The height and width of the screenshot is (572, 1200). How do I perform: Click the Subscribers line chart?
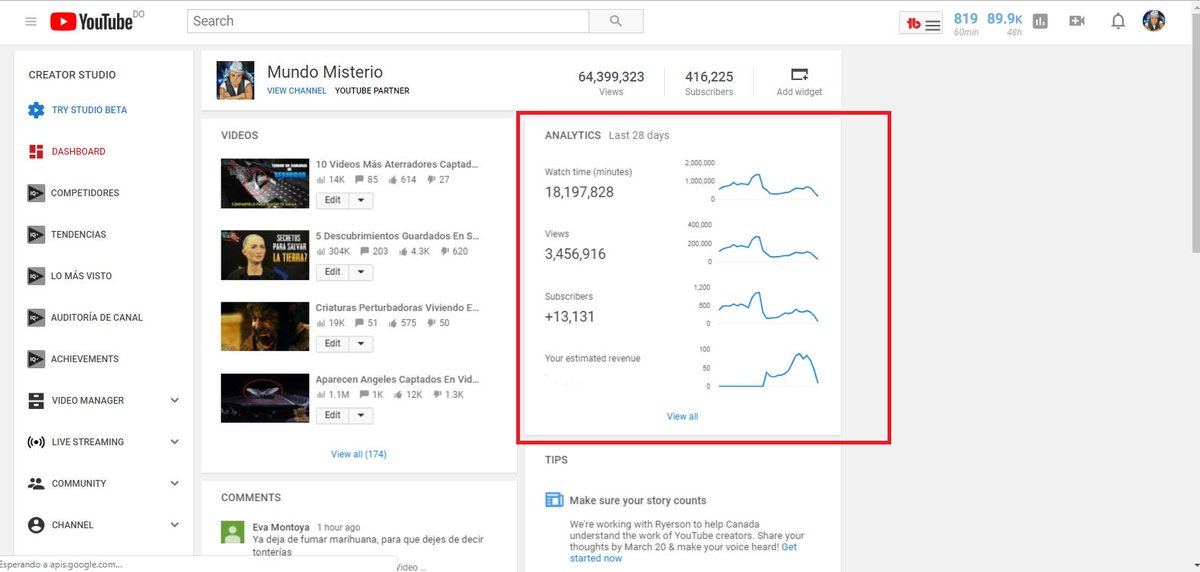tap(768, 307)
